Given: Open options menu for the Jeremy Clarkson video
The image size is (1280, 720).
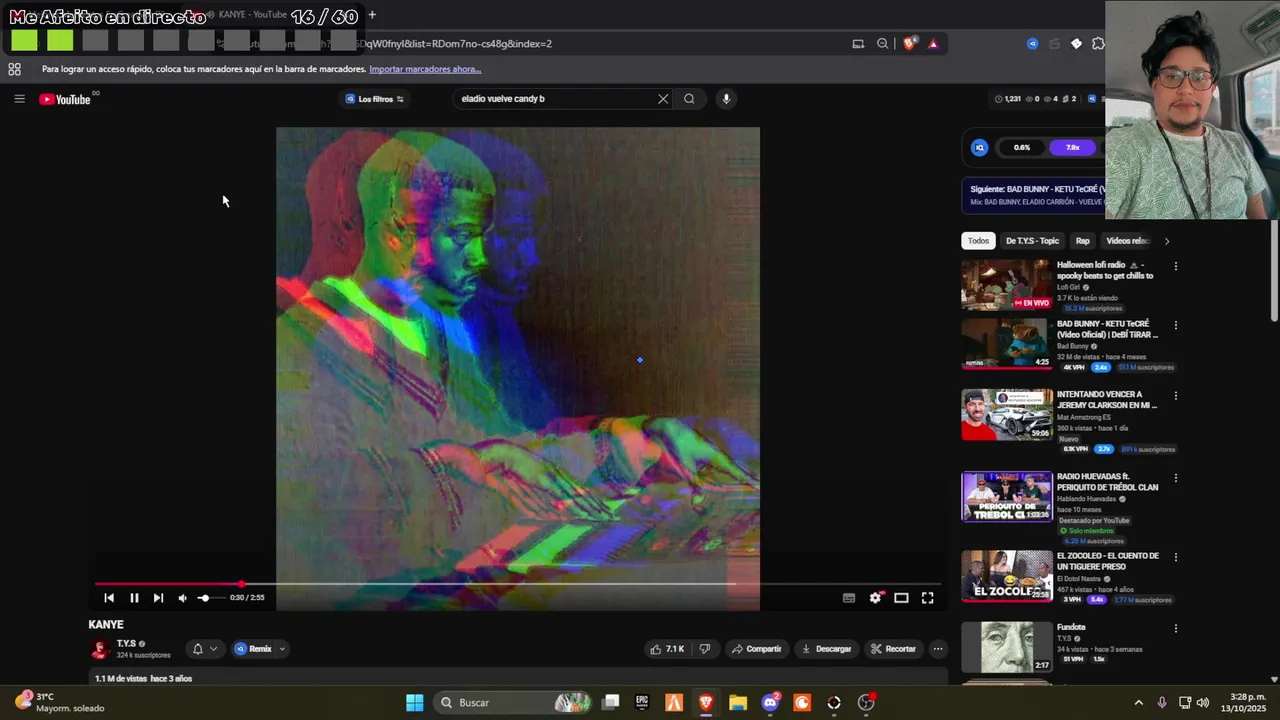Looking at the screenshot, I should click(1176, 396).
